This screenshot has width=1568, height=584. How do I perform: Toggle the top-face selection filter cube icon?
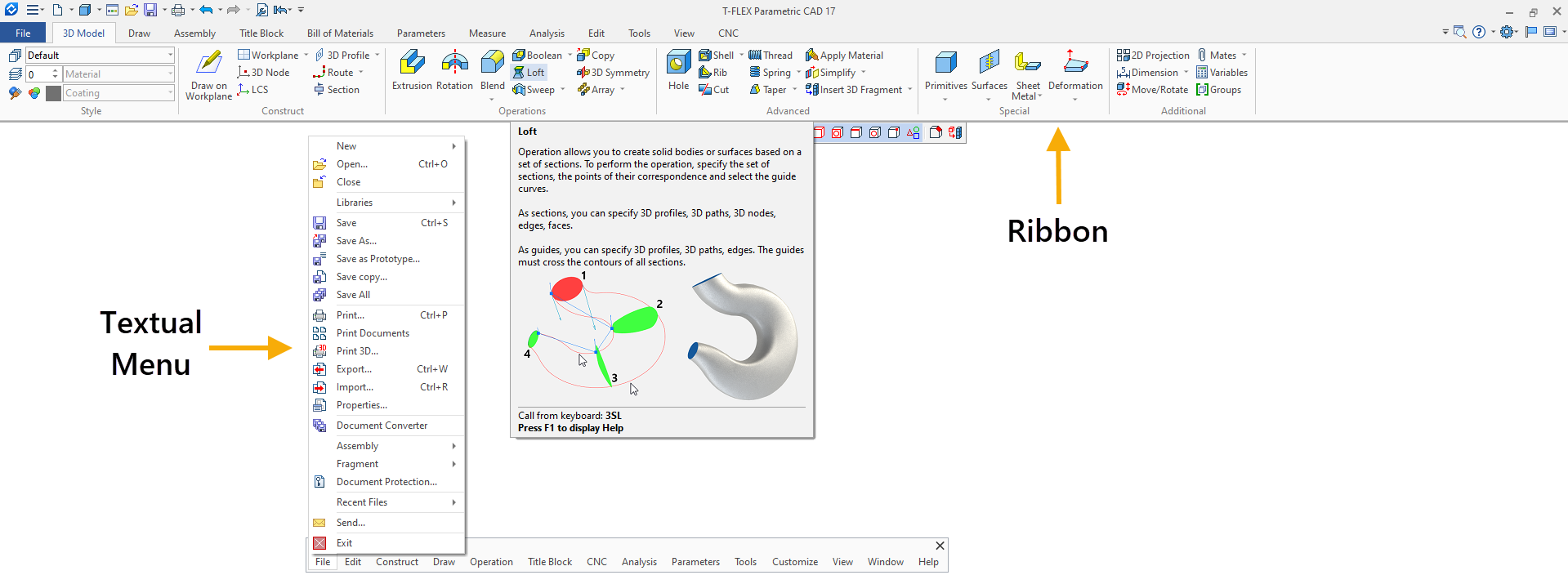pos(855,132)
